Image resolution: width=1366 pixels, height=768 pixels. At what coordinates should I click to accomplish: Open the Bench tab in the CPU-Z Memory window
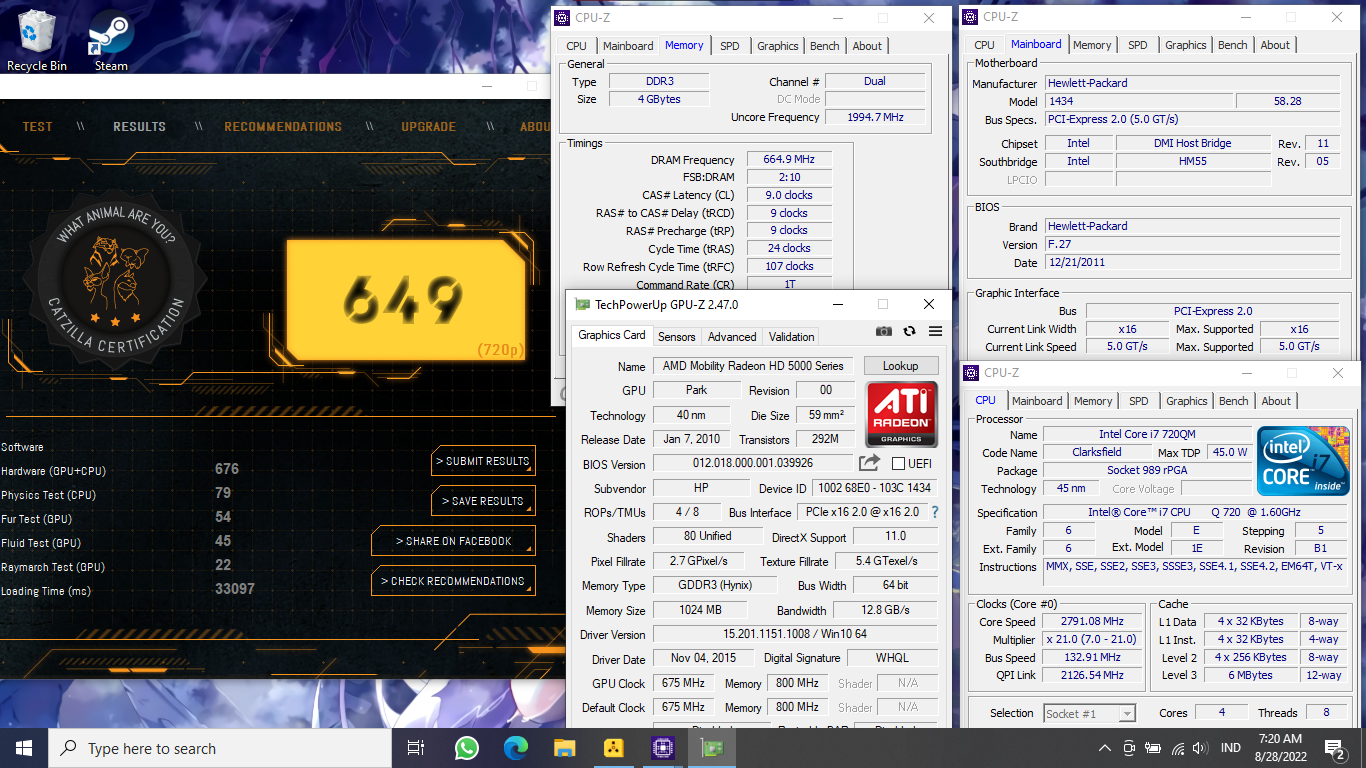point(825,46)
